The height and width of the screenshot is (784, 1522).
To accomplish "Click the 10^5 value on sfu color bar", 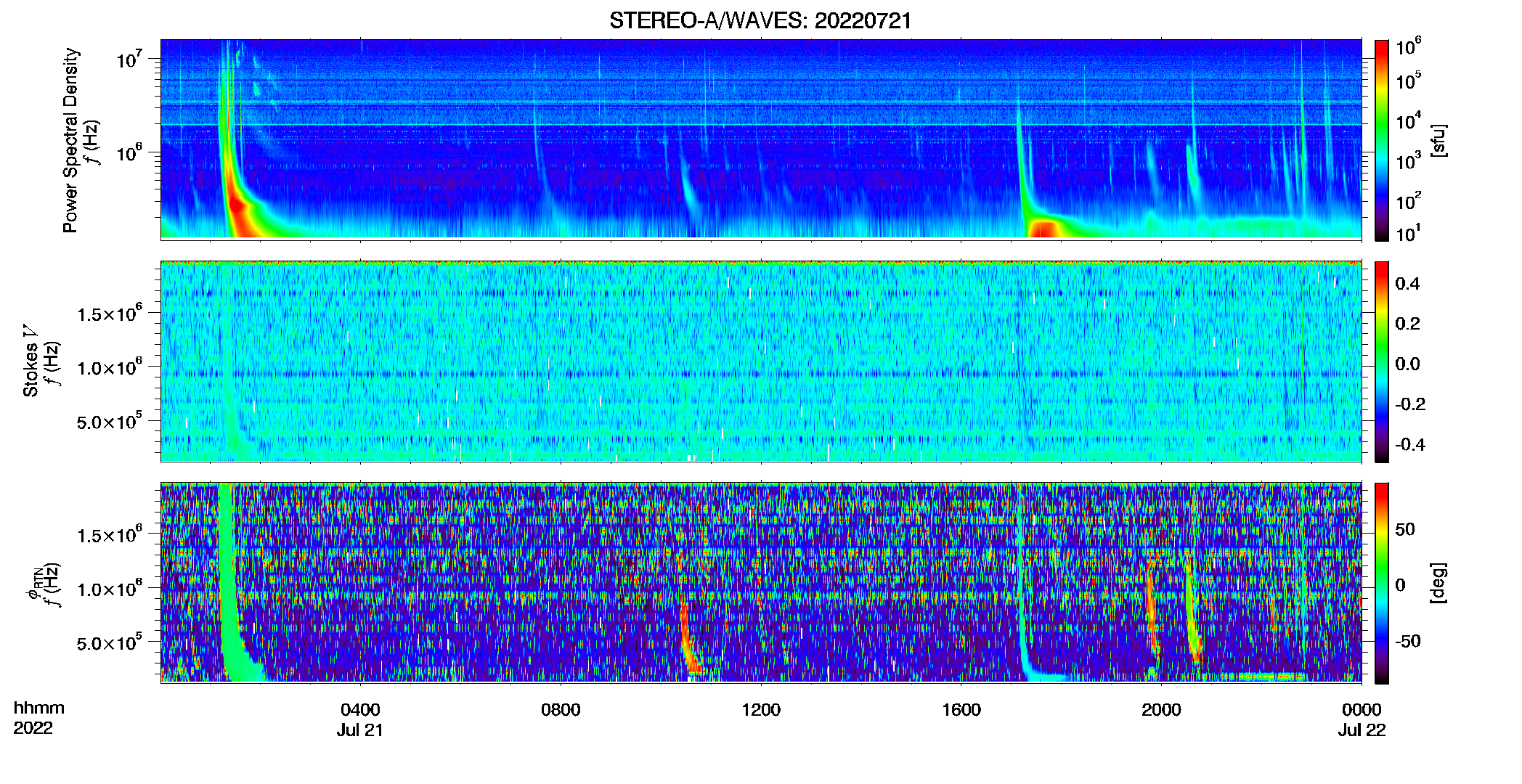I will [x=1409, y=80].
